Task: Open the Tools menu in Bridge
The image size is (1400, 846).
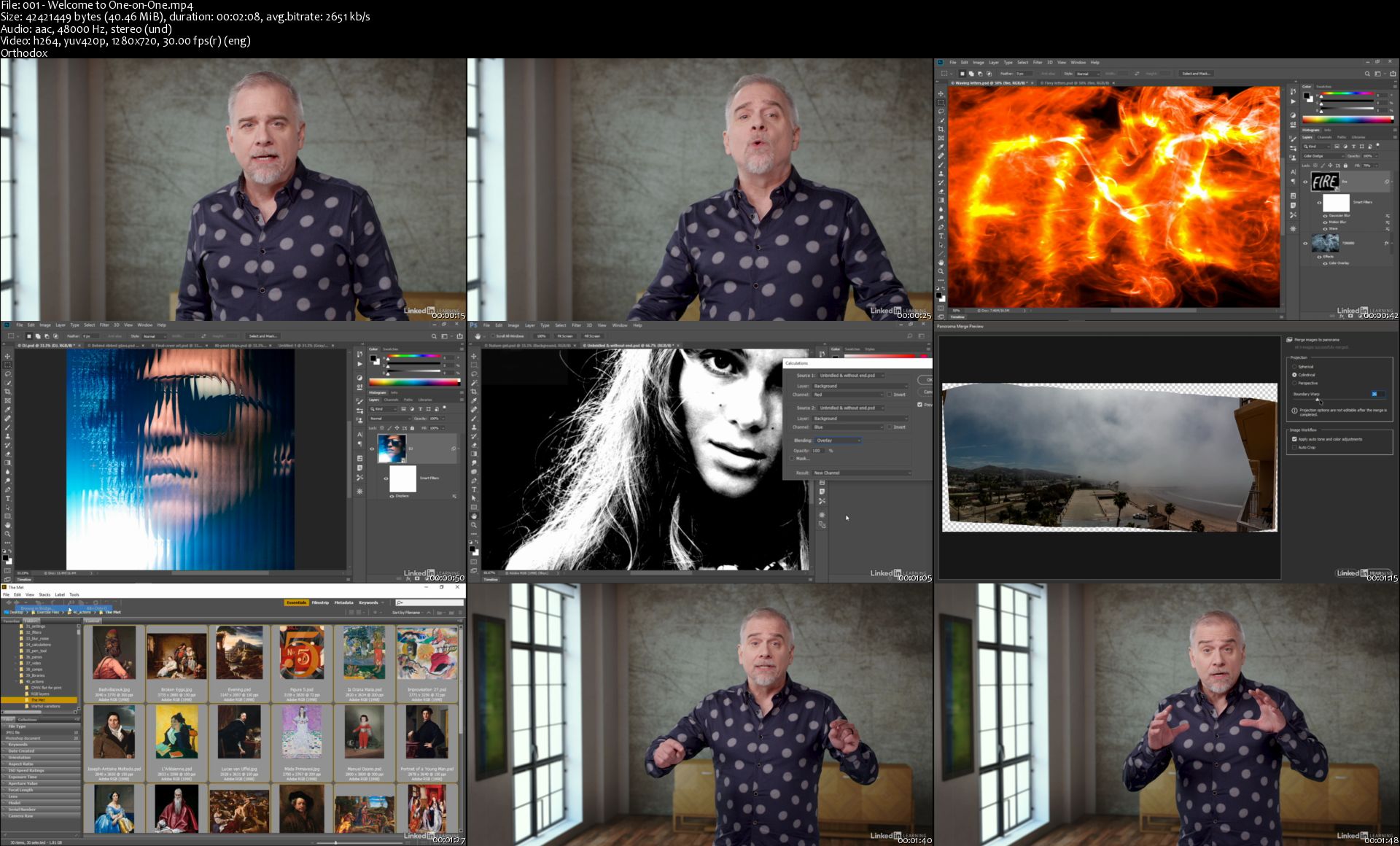Action: pos(74,594)
